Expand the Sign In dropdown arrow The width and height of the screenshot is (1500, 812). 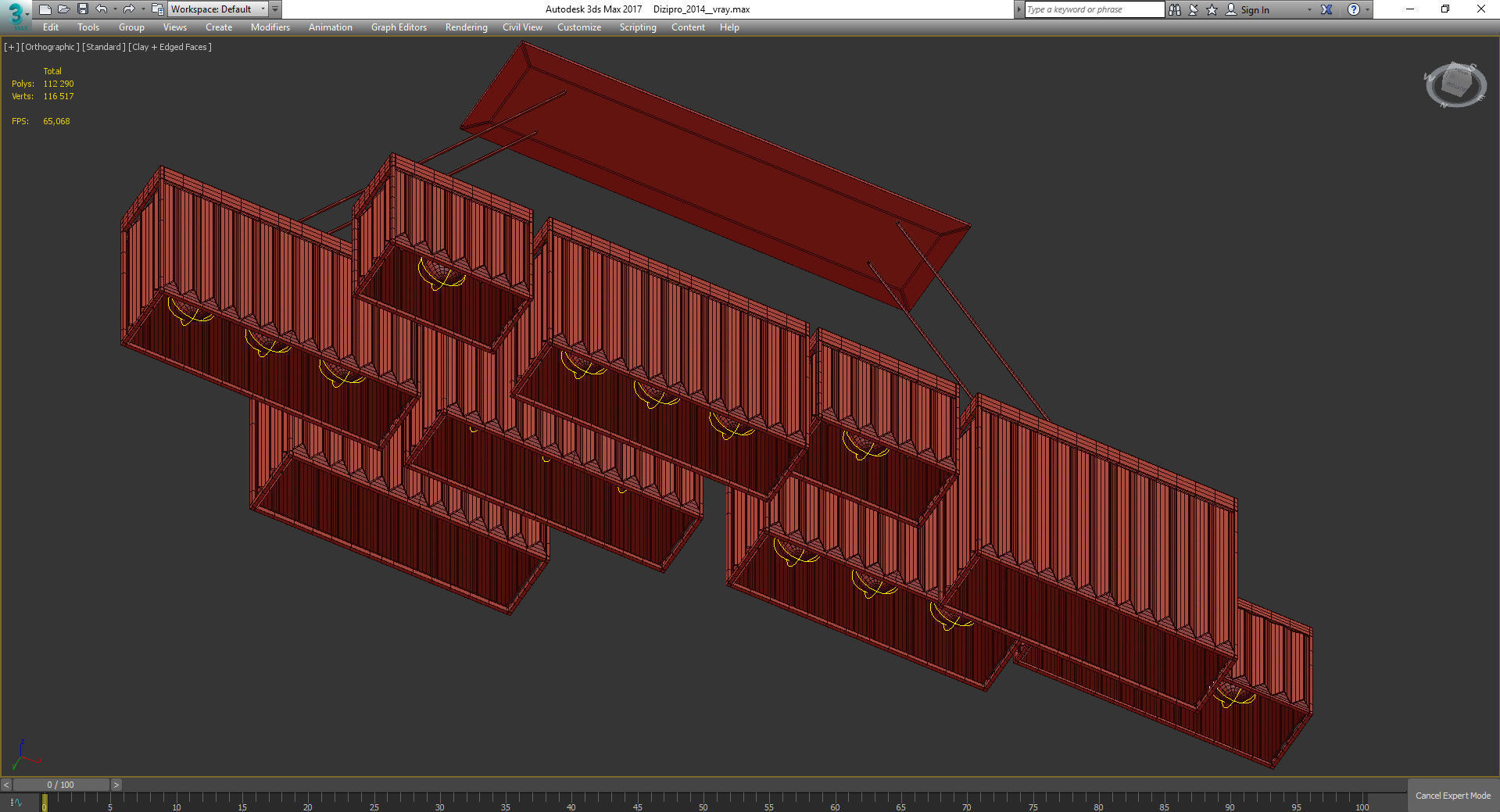pos(1309,9)
